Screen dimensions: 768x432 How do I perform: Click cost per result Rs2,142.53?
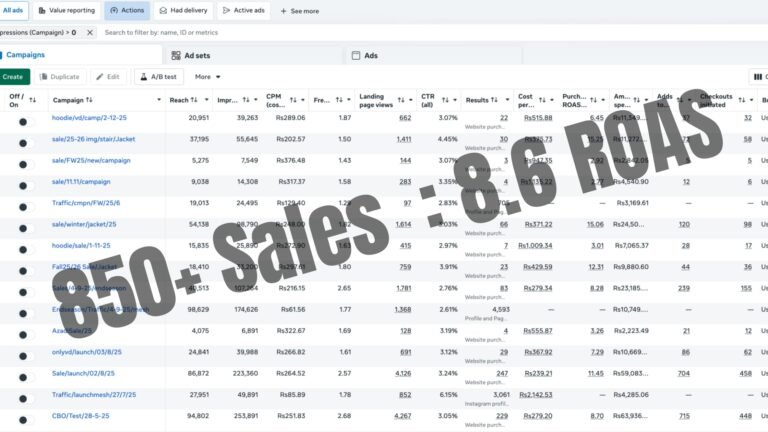click(x=536, y=394)
